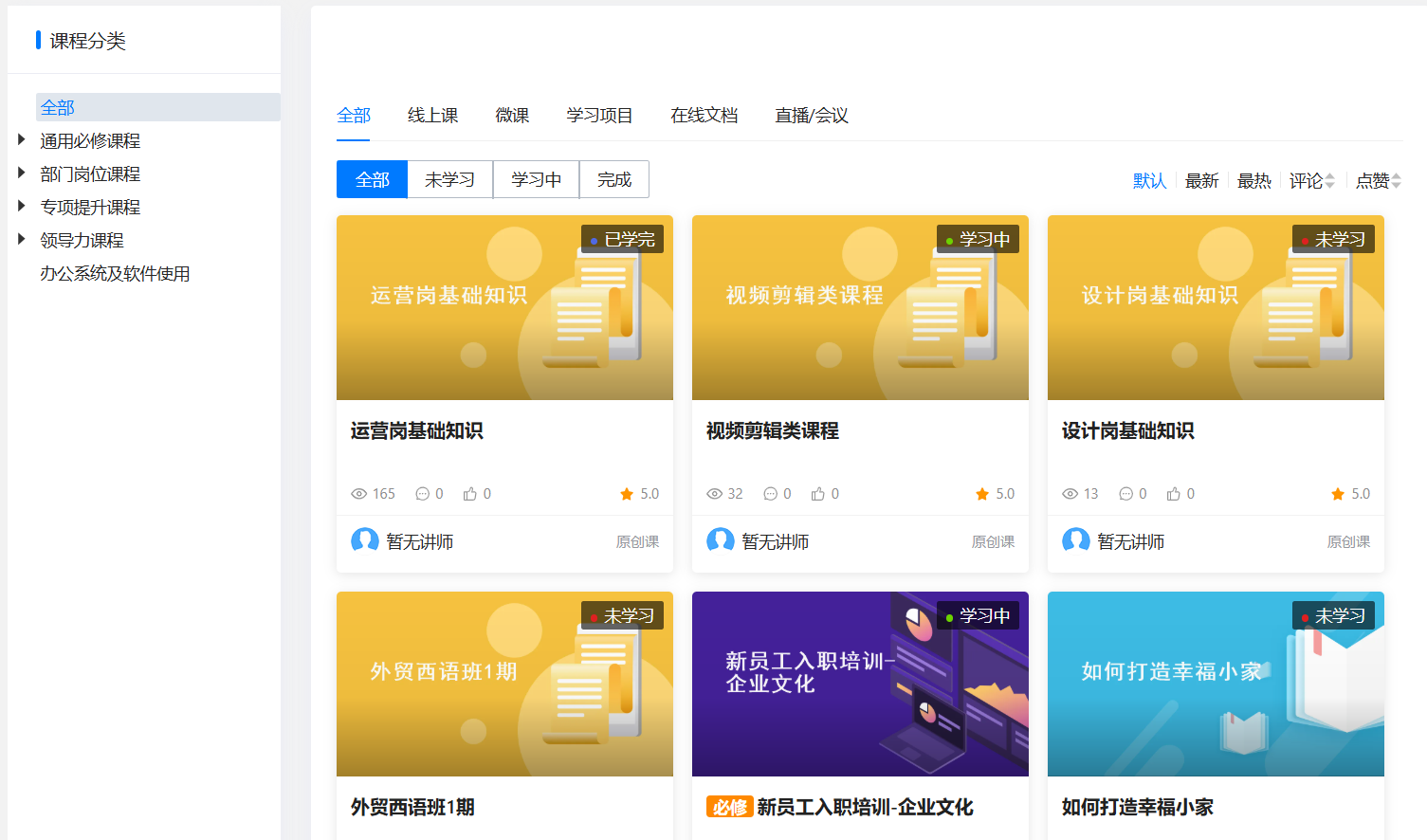Open the 直播/会议 tab
This screenshot has width=1427, height=840.
(x=811, y=116)
